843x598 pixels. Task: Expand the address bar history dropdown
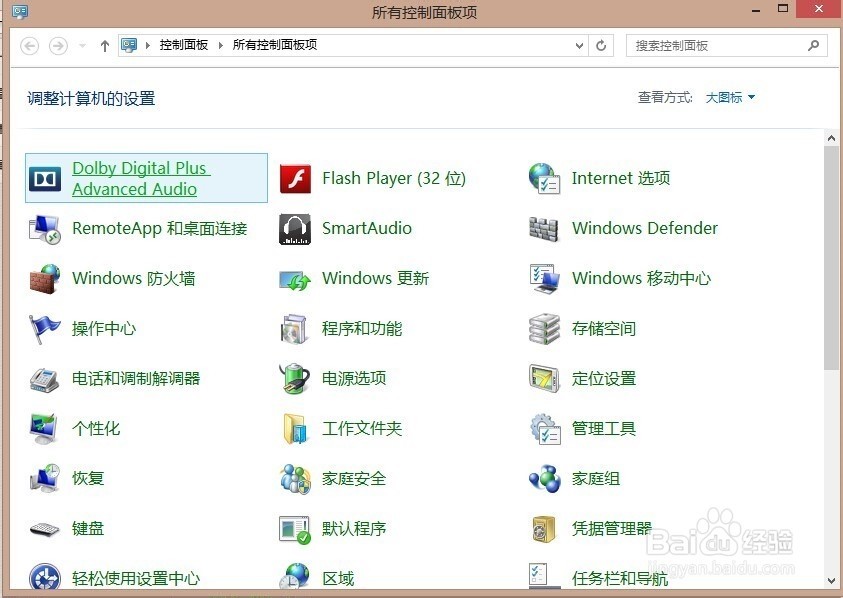pos(579,46)
